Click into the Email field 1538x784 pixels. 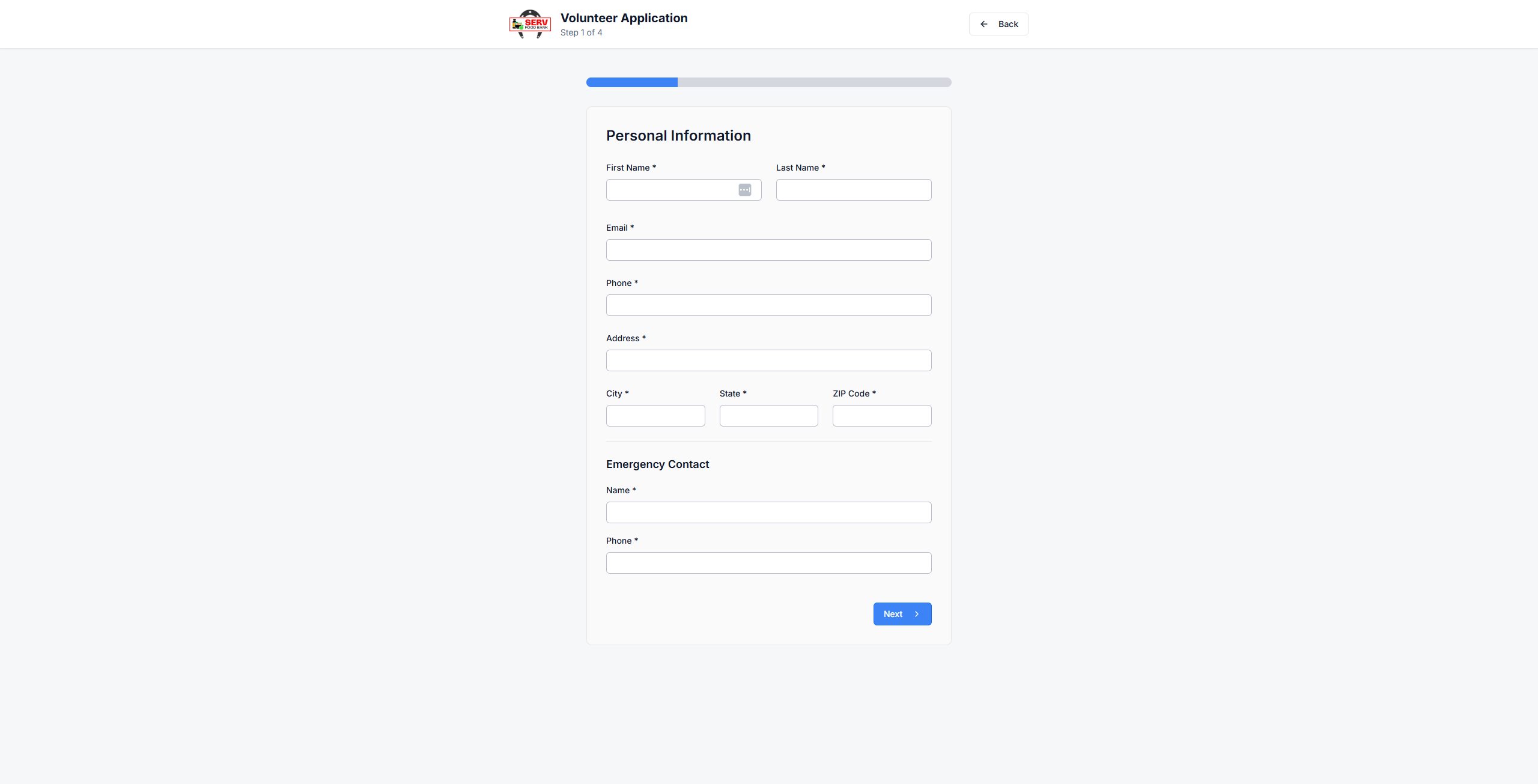pos(768,250)
